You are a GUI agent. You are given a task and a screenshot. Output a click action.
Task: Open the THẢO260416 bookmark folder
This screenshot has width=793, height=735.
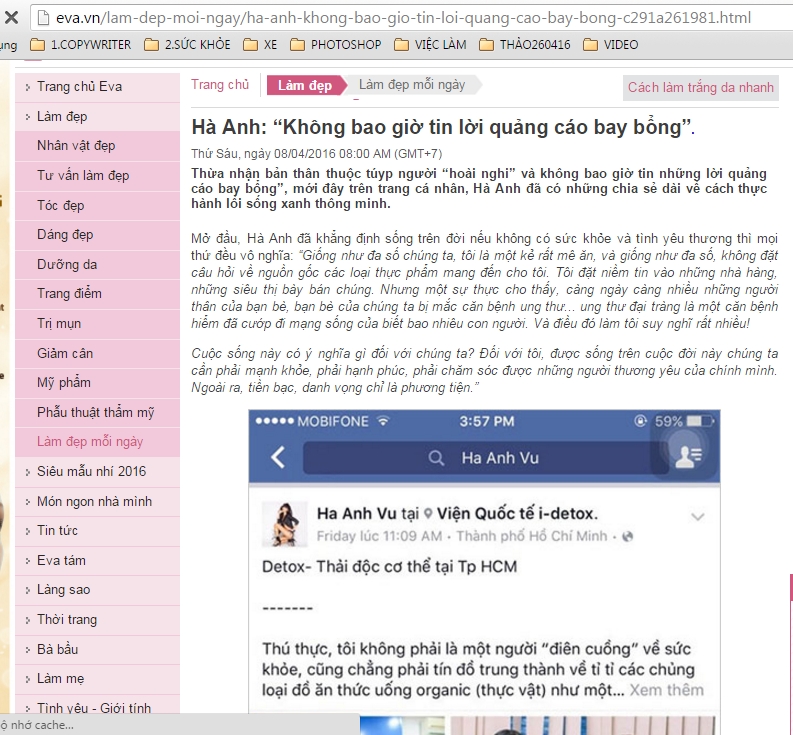524,45
